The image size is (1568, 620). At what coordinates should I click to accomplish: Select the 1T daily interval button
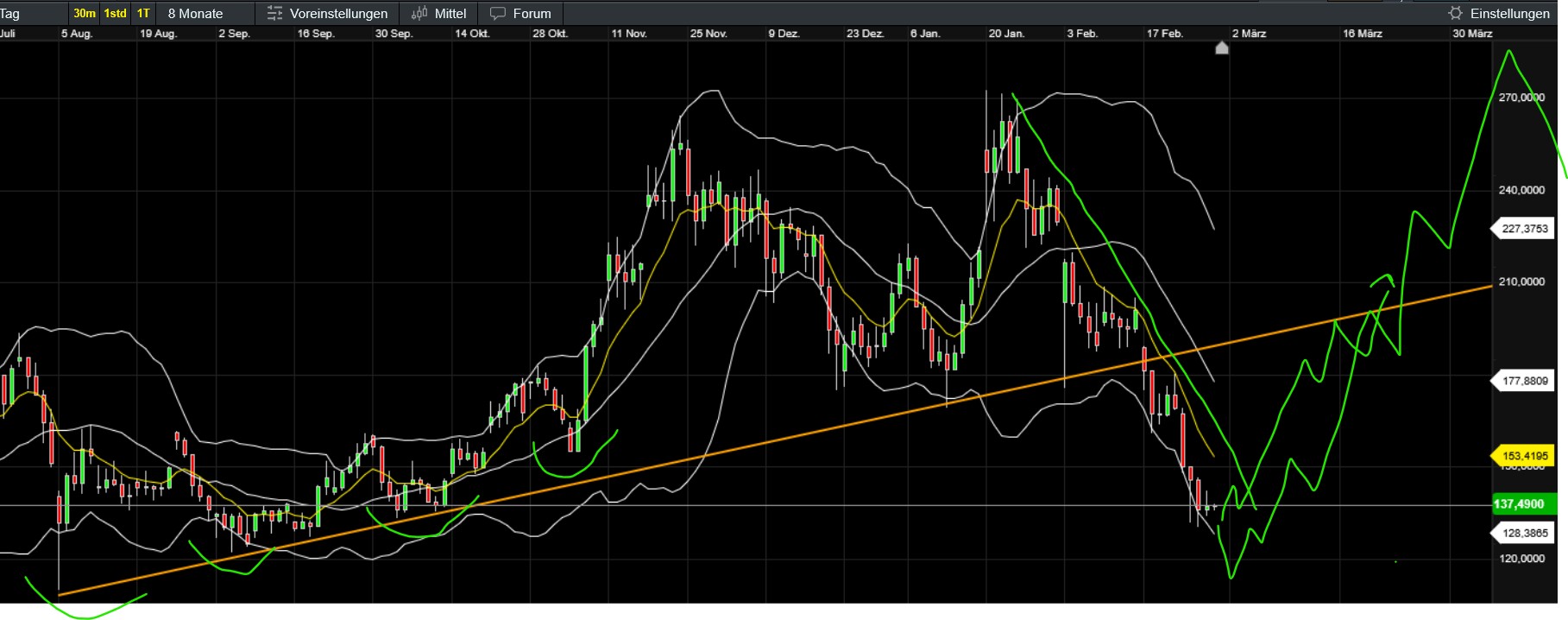pyautogui.click(x=143, y=13)
